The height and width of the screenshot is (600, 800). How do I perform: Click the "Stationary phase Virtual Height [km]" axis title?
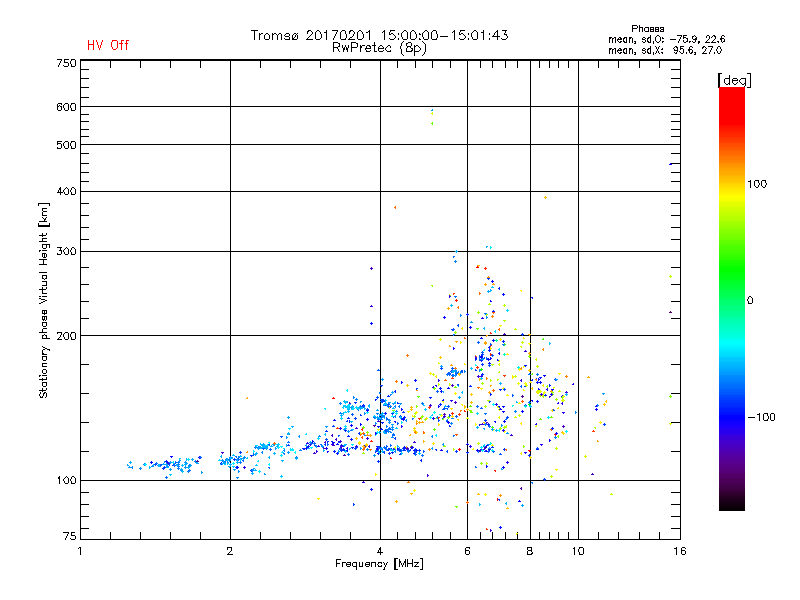pos(44,300)
